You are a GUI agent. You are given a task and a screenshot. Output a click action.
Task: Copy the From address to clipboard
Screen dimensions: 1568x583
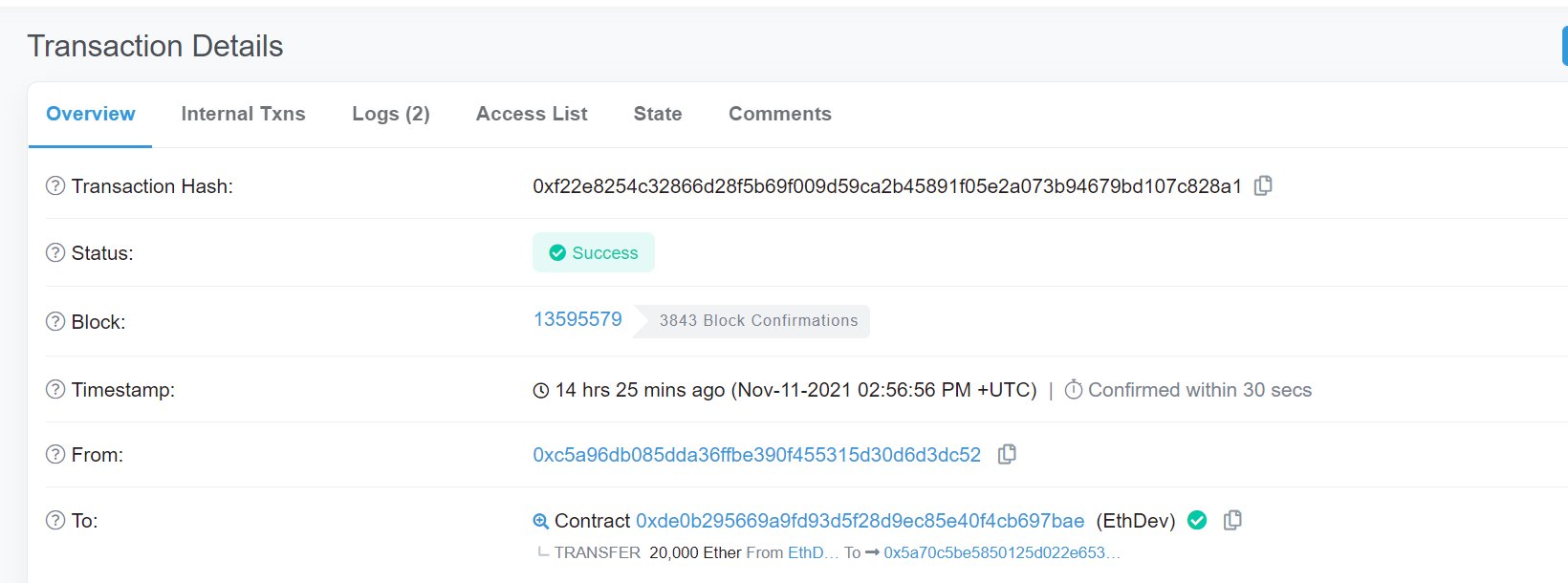click(1007, 454)
